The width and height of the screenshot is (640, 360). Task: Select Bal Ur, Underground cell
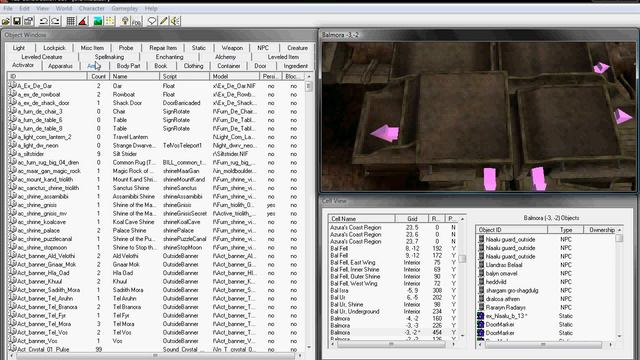(394, 311)
